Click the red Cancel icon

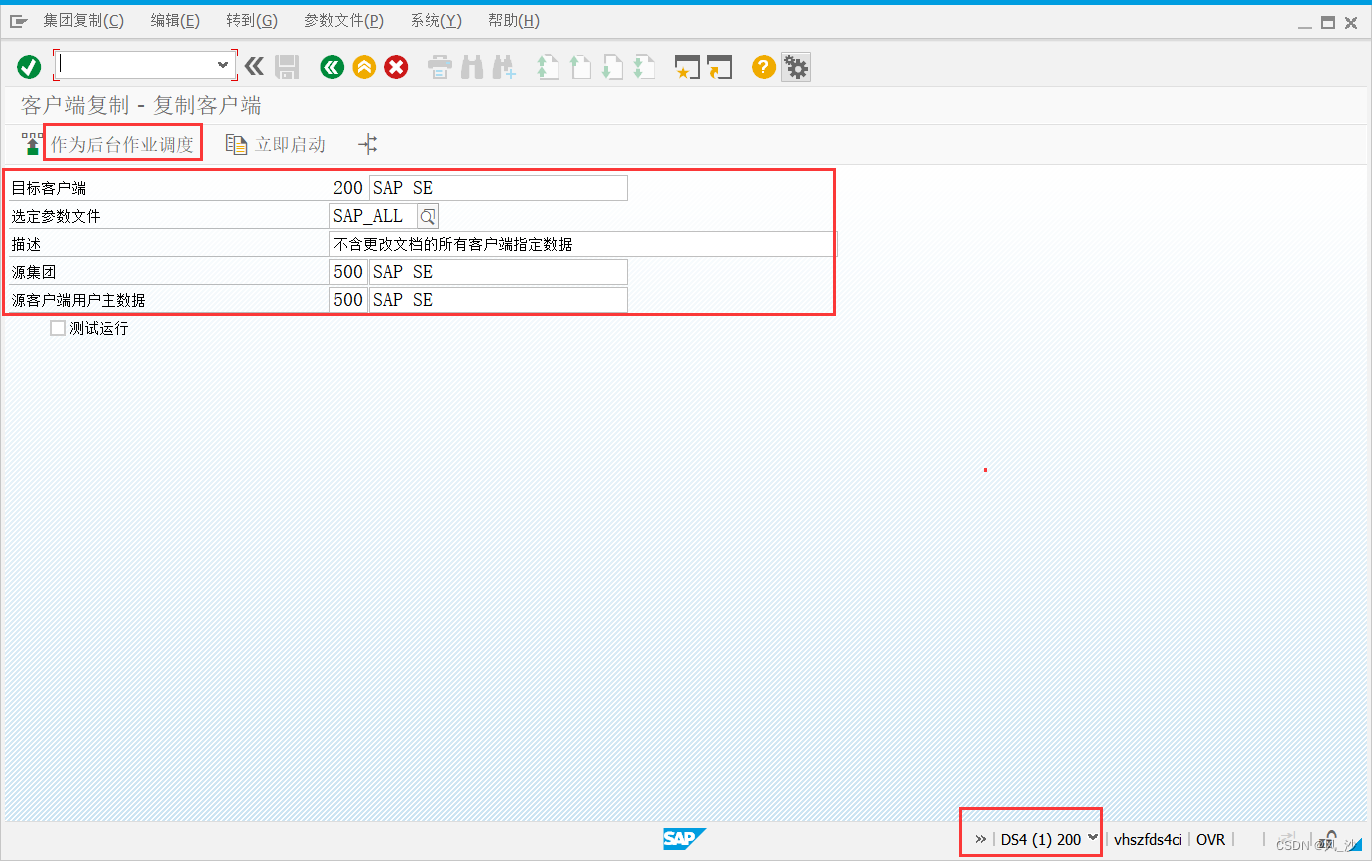coord(397,67)
